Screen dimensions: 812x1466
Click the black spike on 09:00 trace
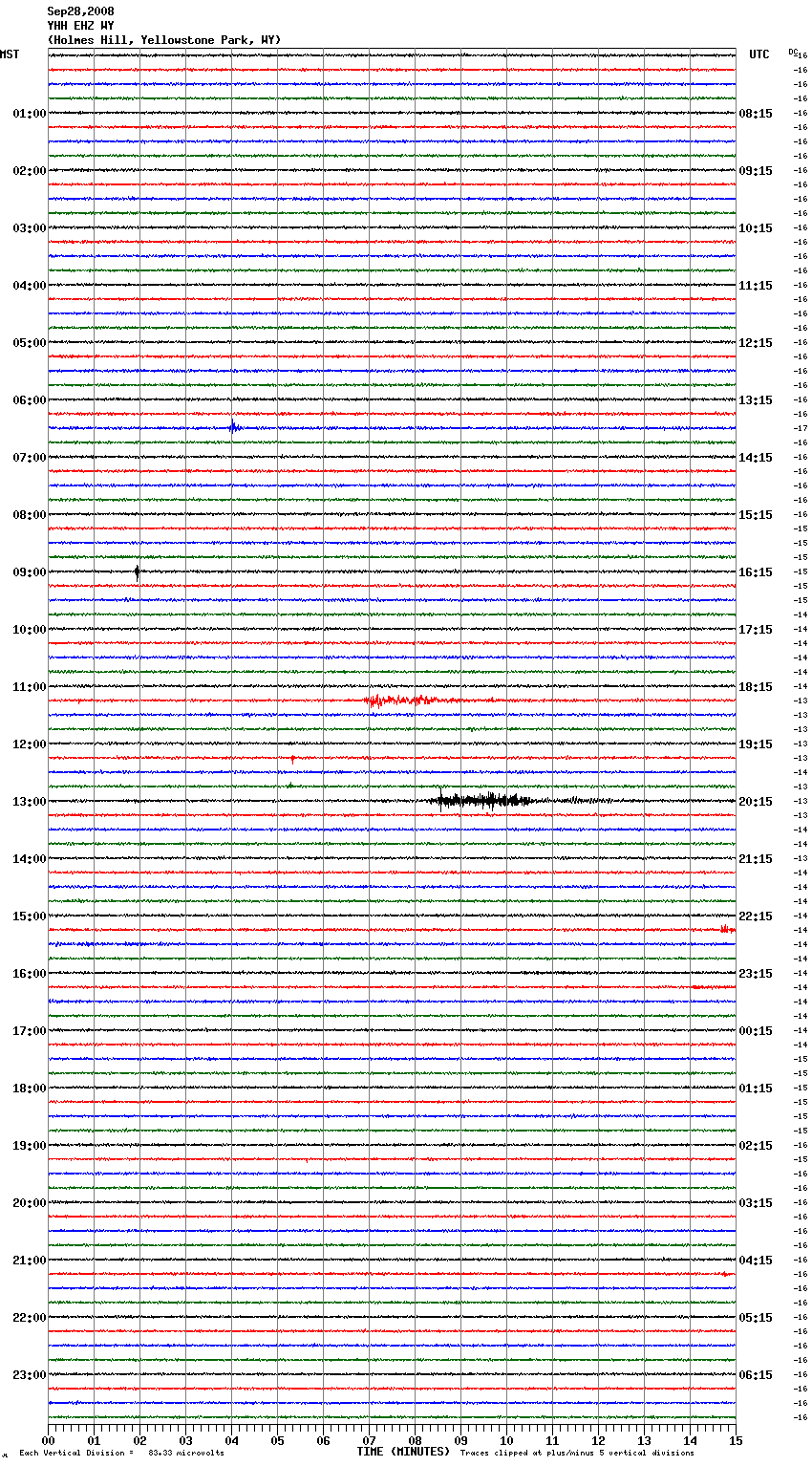pyautogui.click(x=138, y=572)
